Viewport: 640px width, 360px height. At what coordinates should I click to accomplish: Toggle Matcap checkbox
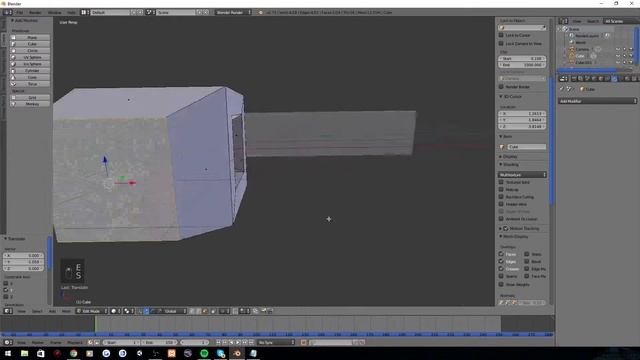501,189
